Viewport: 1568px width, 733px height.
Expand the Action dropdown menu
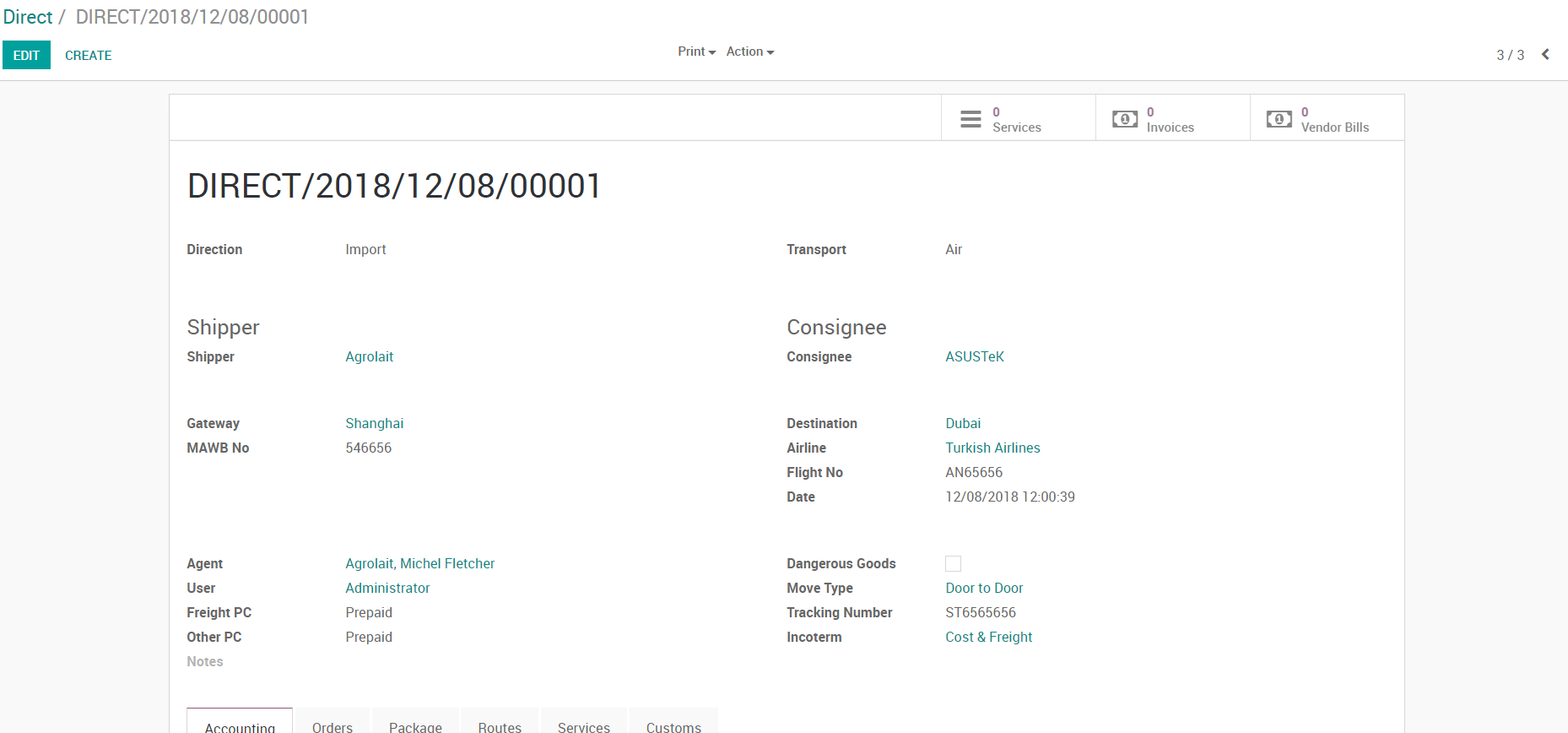pyautogui.click(x=749, y=52)
